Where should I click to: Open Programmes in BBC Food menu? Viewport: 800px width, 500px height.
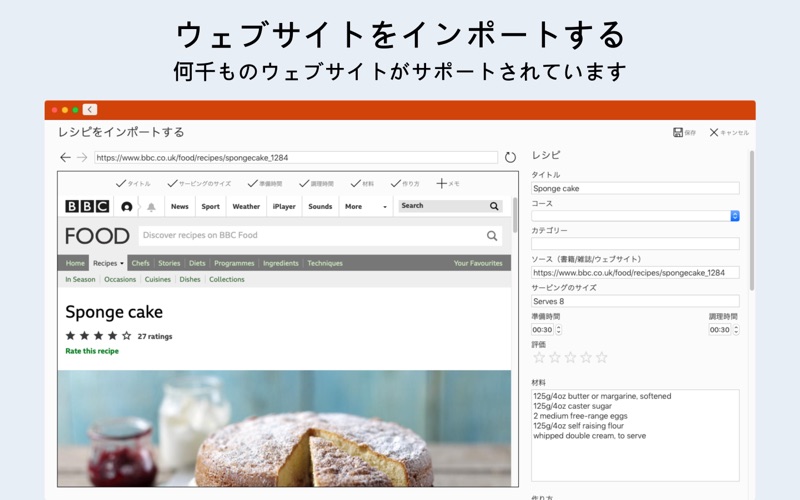234,263
